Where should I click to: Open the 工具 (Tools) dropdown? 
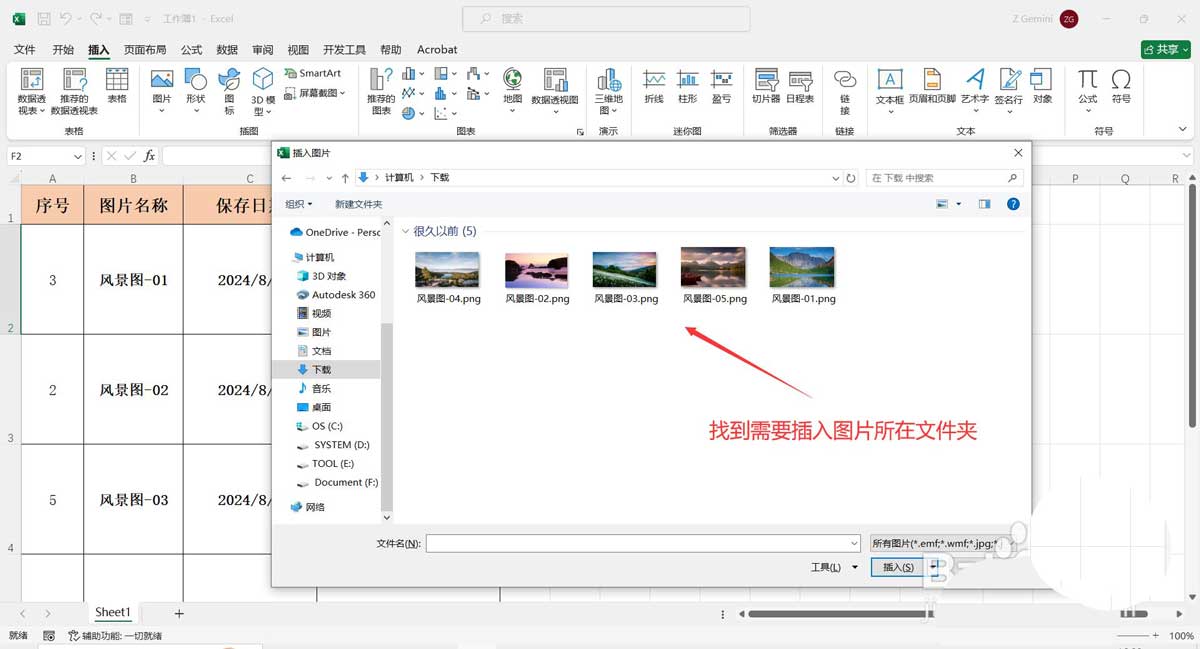(x=833, y=567)
